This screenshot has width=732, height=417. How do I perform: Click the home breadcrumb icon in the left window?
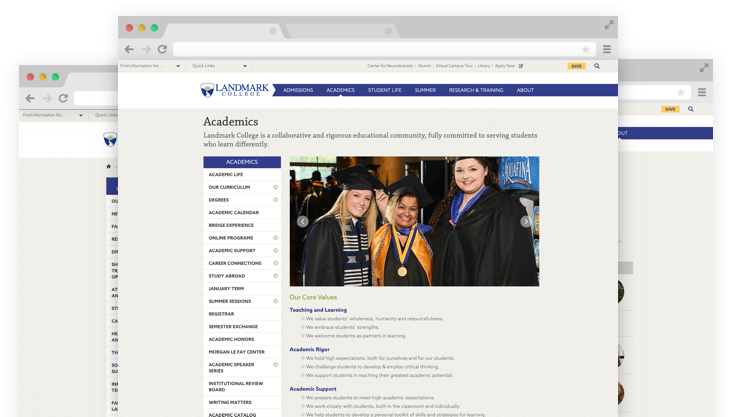coord(109,166)
